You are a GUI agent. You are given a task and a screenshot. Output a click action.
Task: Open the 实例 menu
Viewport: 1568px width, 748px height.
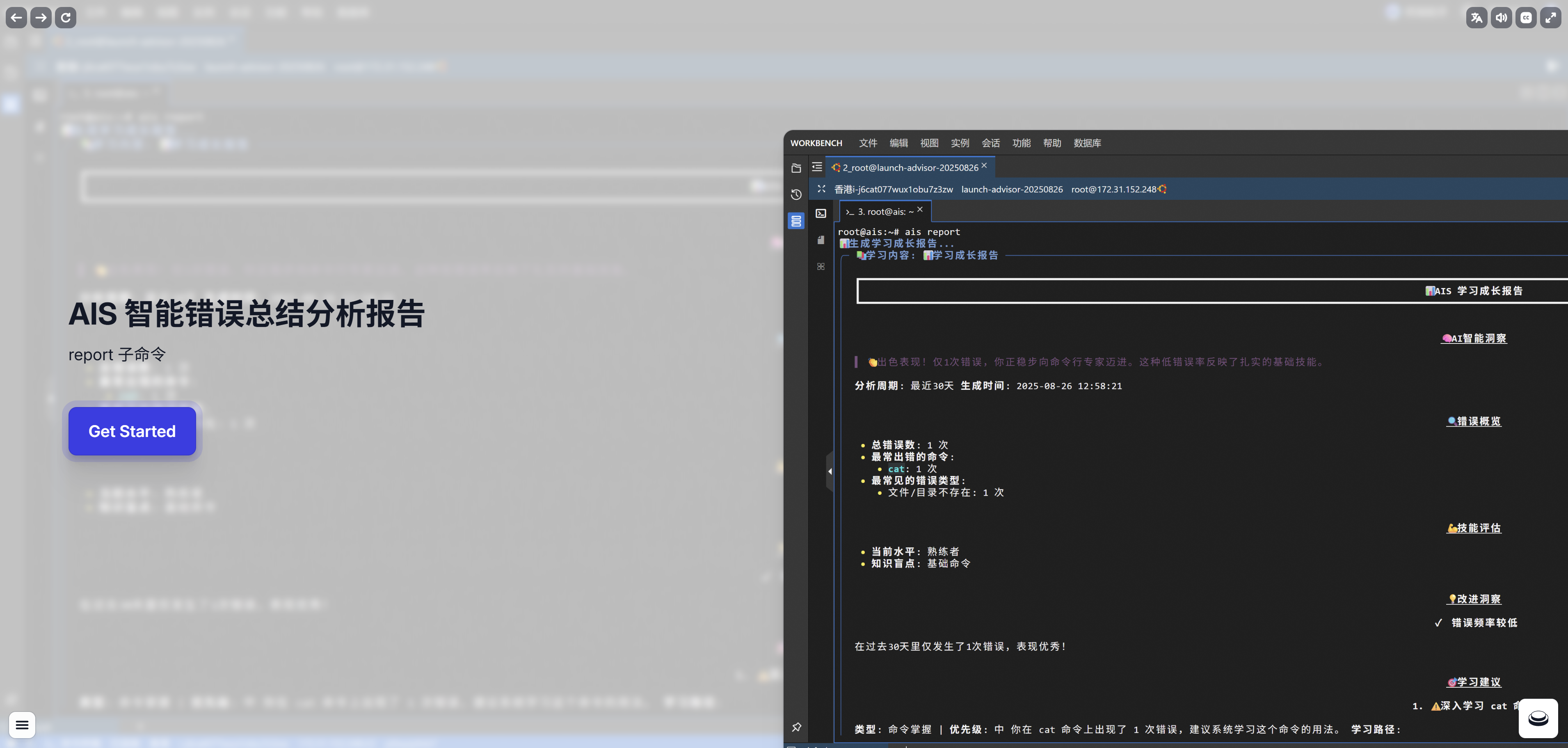click(x=960, y=143)
